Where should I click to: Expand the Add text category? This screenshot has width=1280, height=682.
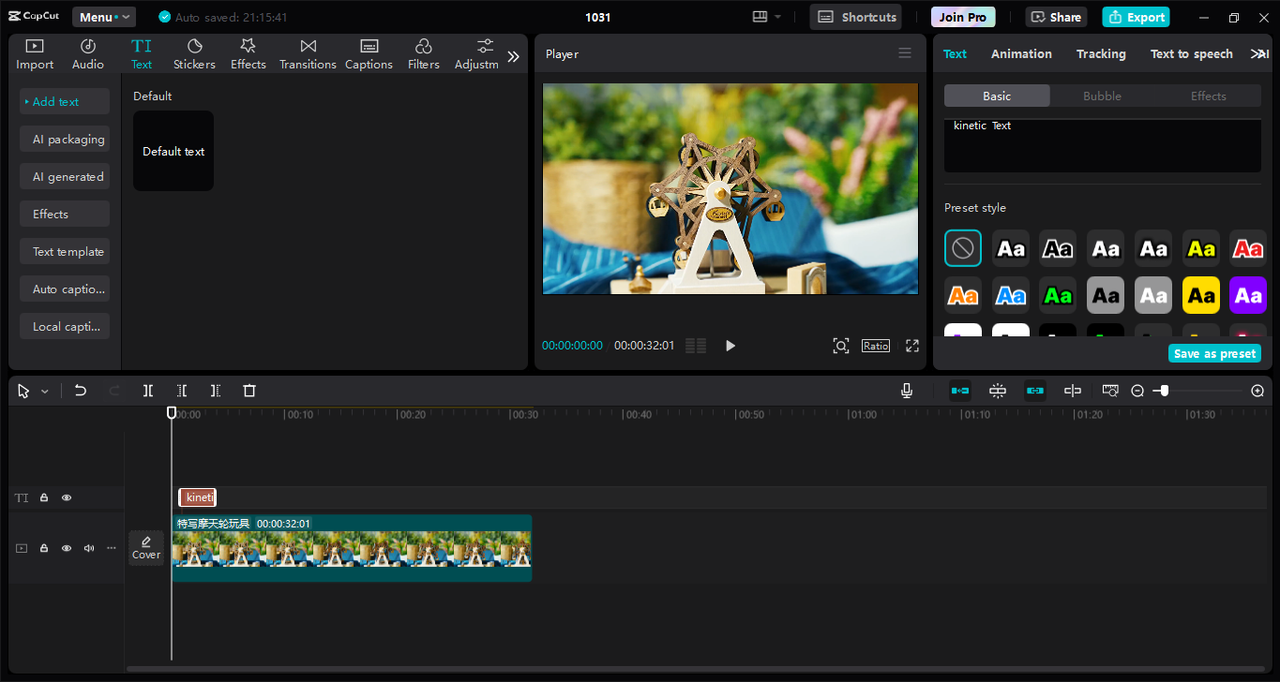tap(64, 102)
